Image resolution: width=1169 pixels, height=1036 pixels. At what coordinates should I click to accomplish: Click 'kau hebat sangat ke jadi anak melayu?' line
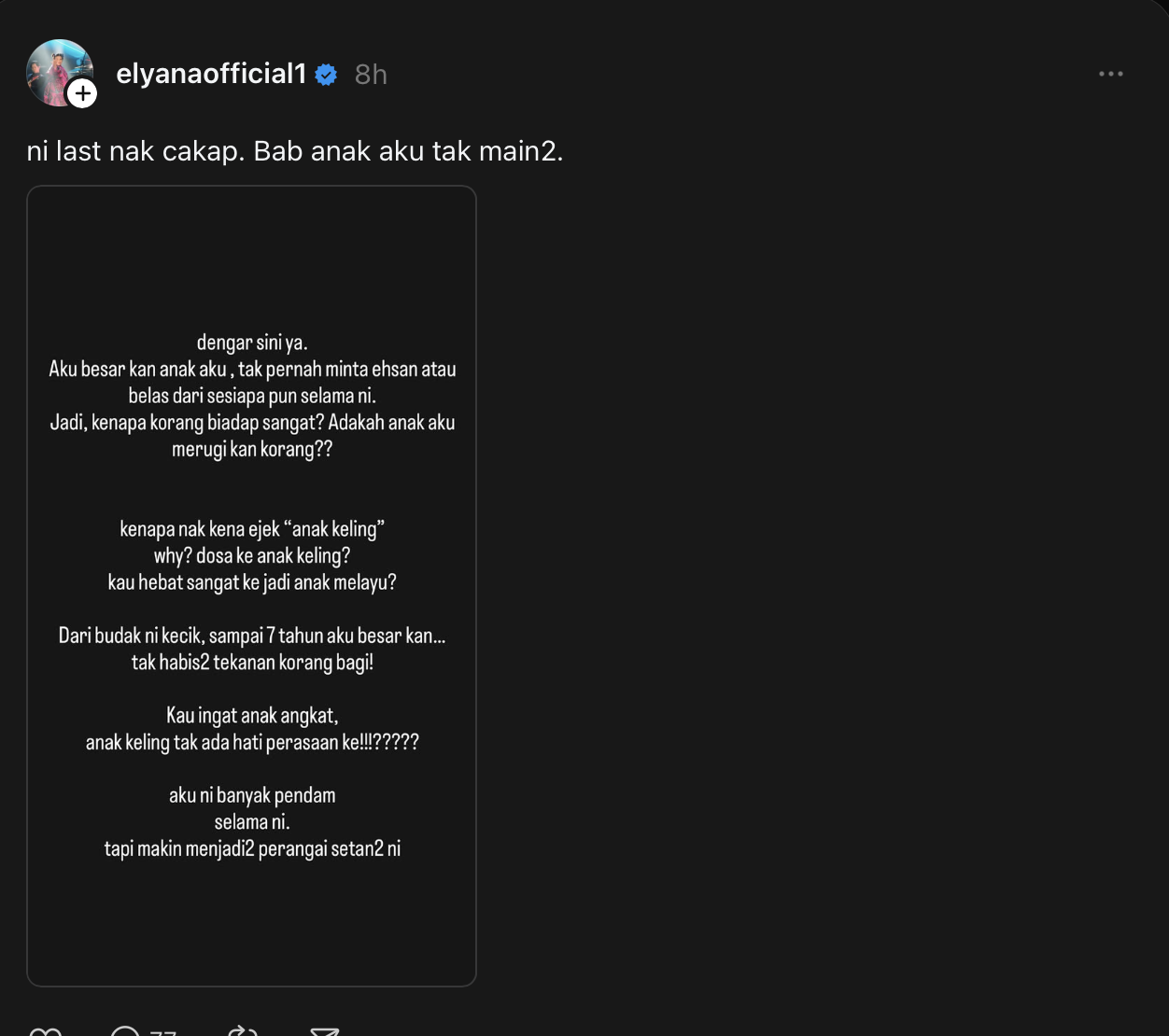click(x=252, y=582)
